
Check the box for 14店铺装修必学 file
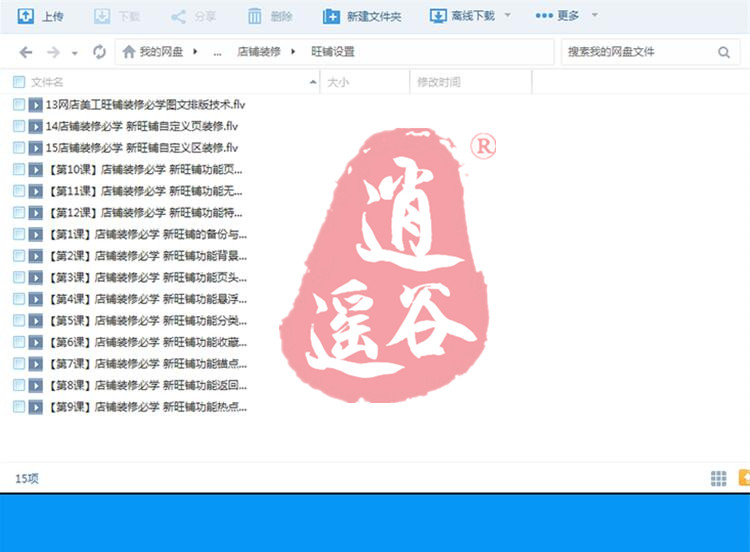coord(19,126)
